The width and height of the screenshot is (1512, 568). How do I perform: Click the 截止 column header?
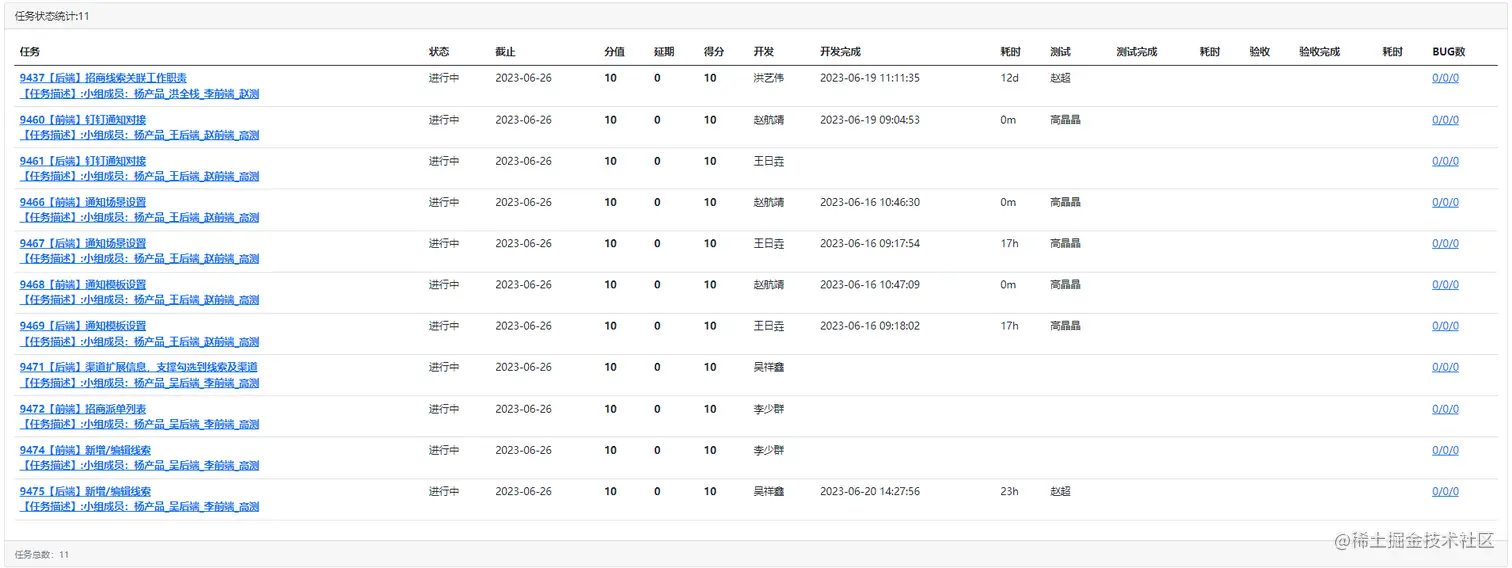click(x=505, y=52)
